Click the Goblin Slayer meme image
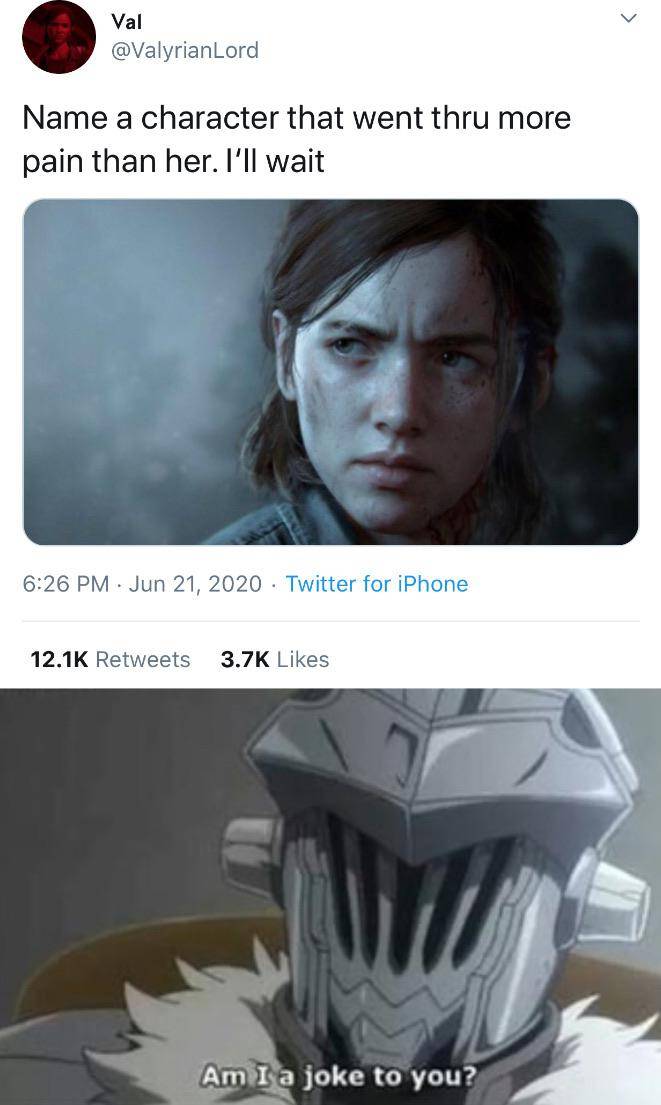661x1105 pixels. click(x=330, y=890)
